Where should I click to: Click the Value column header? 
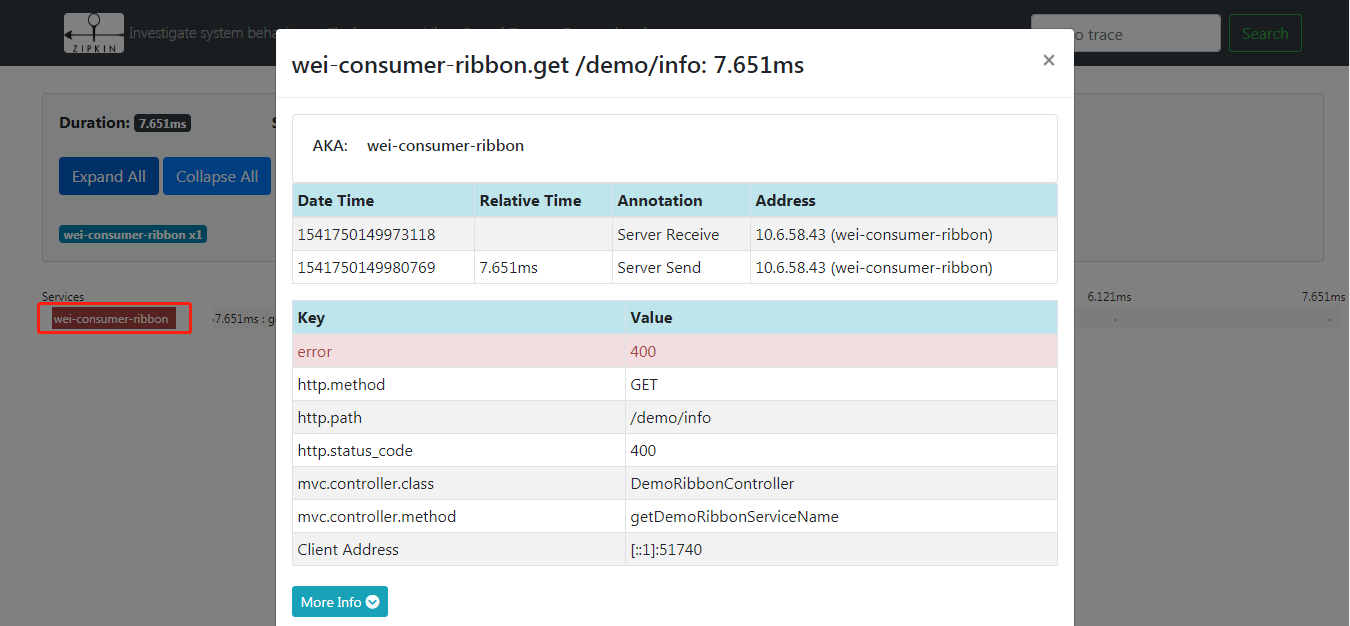point(841,317)
